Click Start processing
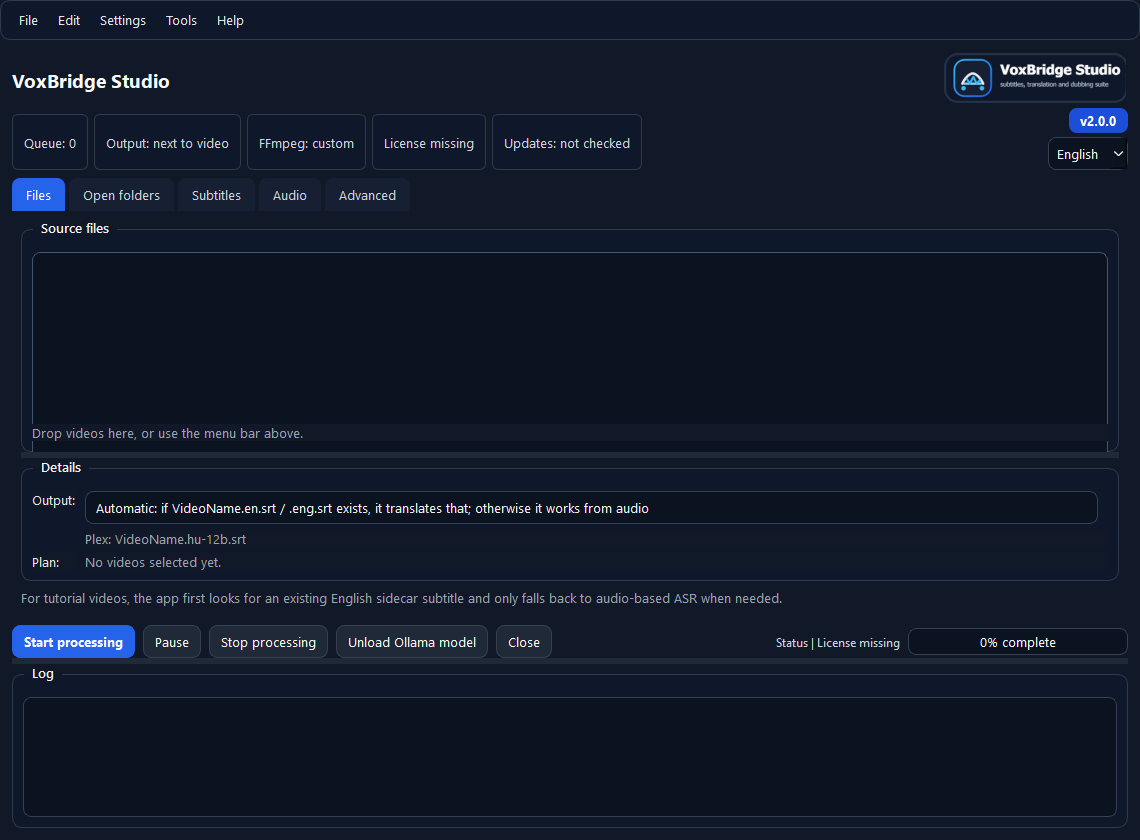 coord(73,641)
